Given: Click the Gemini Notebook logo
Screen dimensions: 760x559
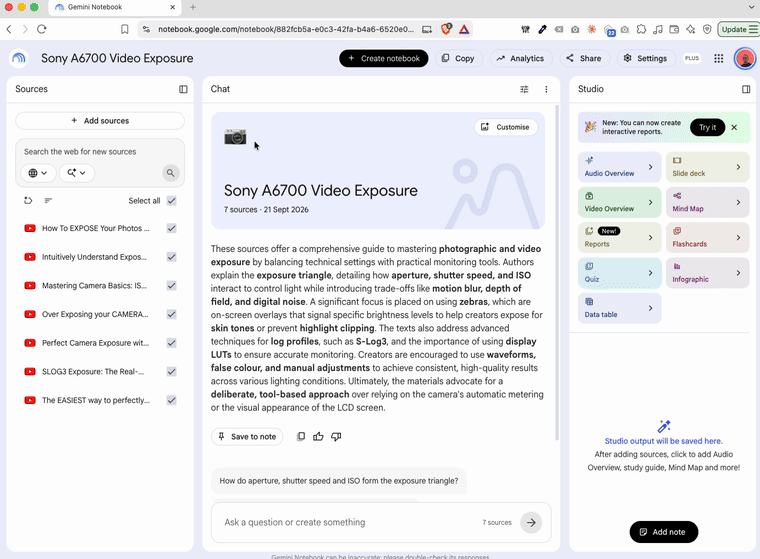Looking at the screenshot, I should [19, 59].
